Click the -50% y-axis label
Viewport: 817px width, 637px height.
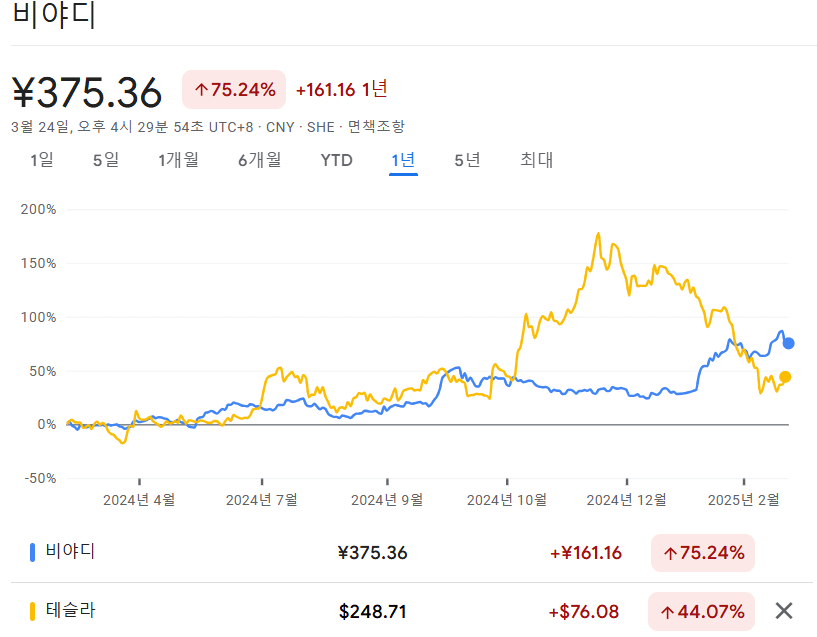41,478
